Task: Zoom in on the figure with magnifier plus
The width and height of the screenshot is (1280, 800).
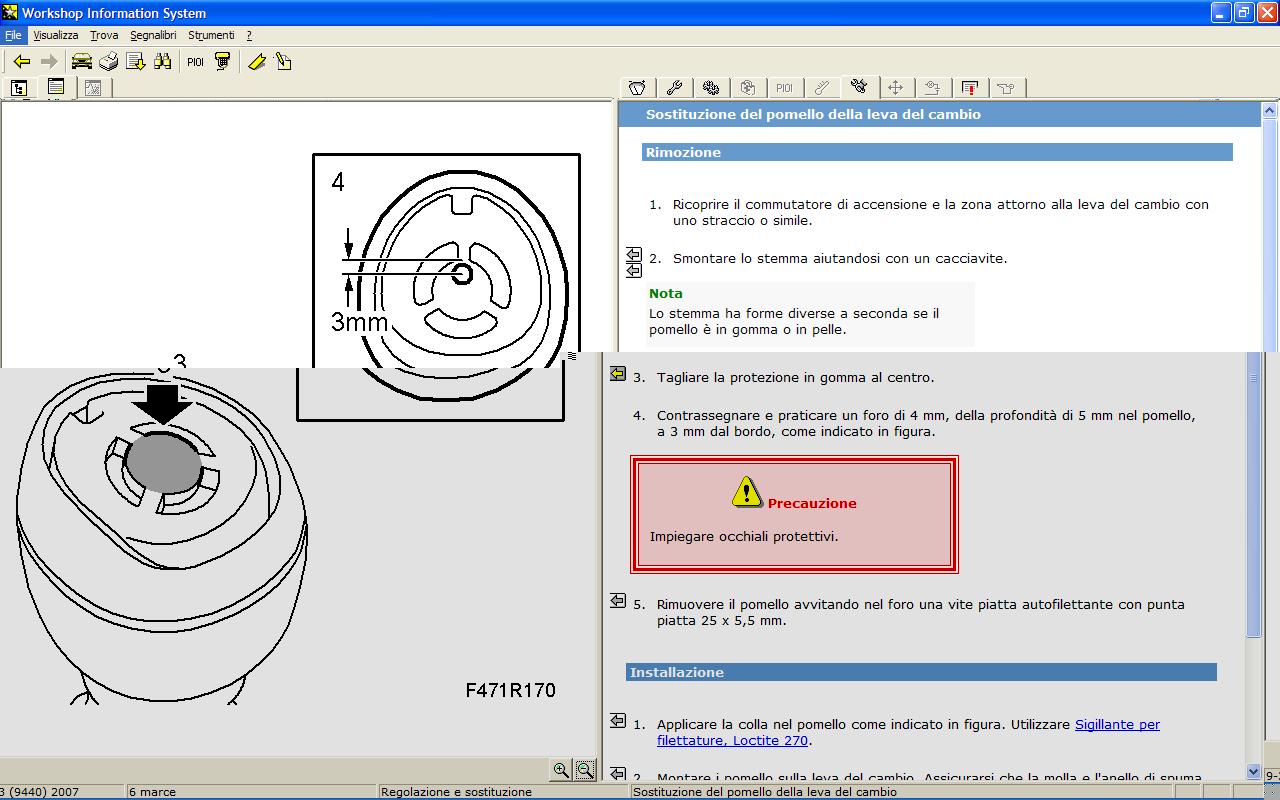Action: (561, 770)
